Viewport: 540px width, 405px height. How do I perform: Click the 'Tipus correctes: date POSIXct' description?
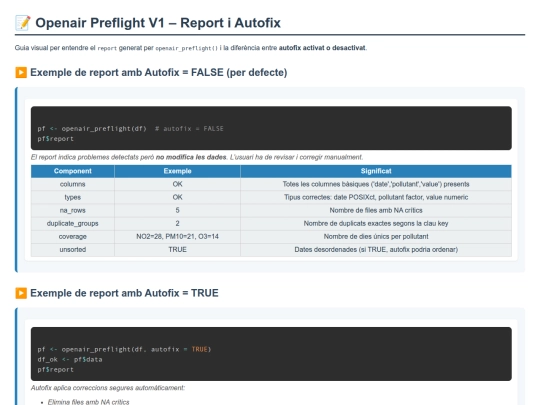coord(376,197)
